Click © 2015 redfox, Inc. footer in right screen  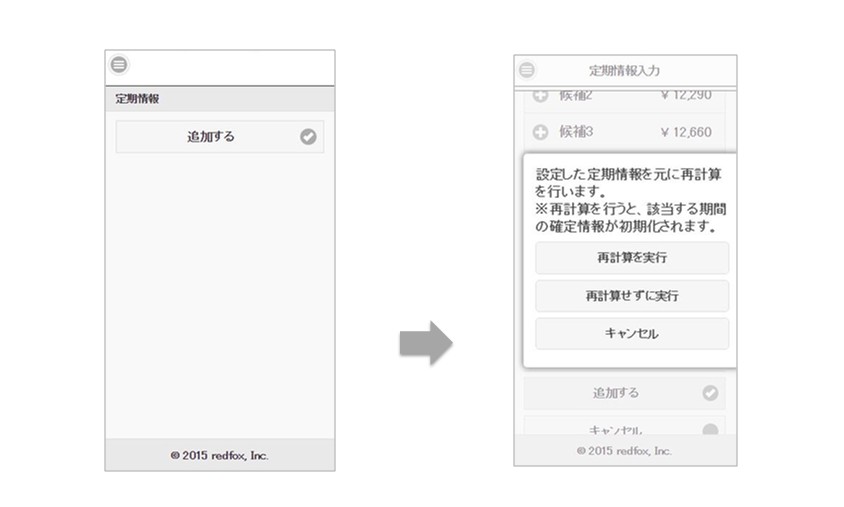pyautogui.click(x=624, y=451)
